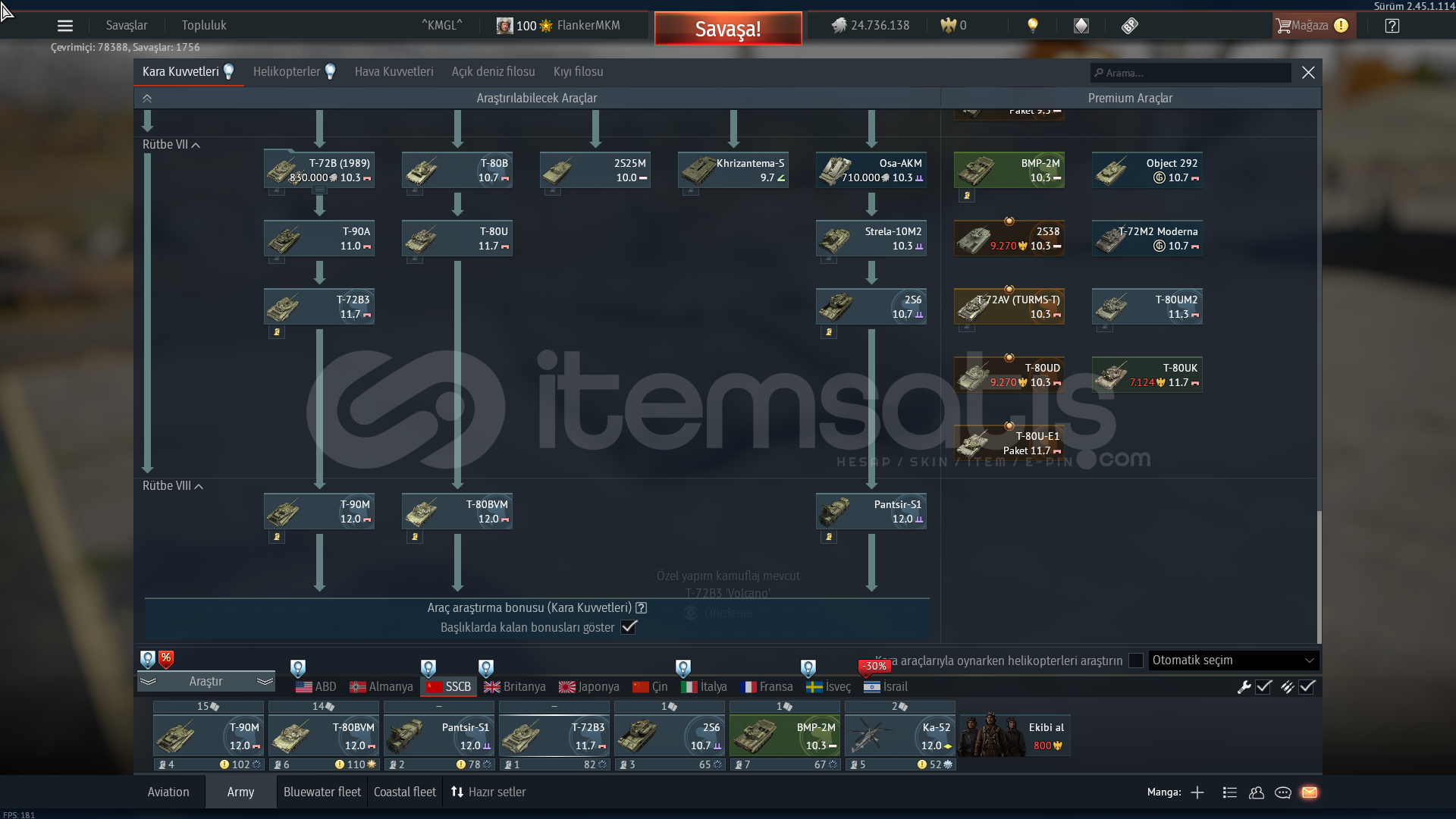This screenshot has width=1456, height=819.
Task: Open the warbonds ticket icon
Action: [x=1130, y=26]
